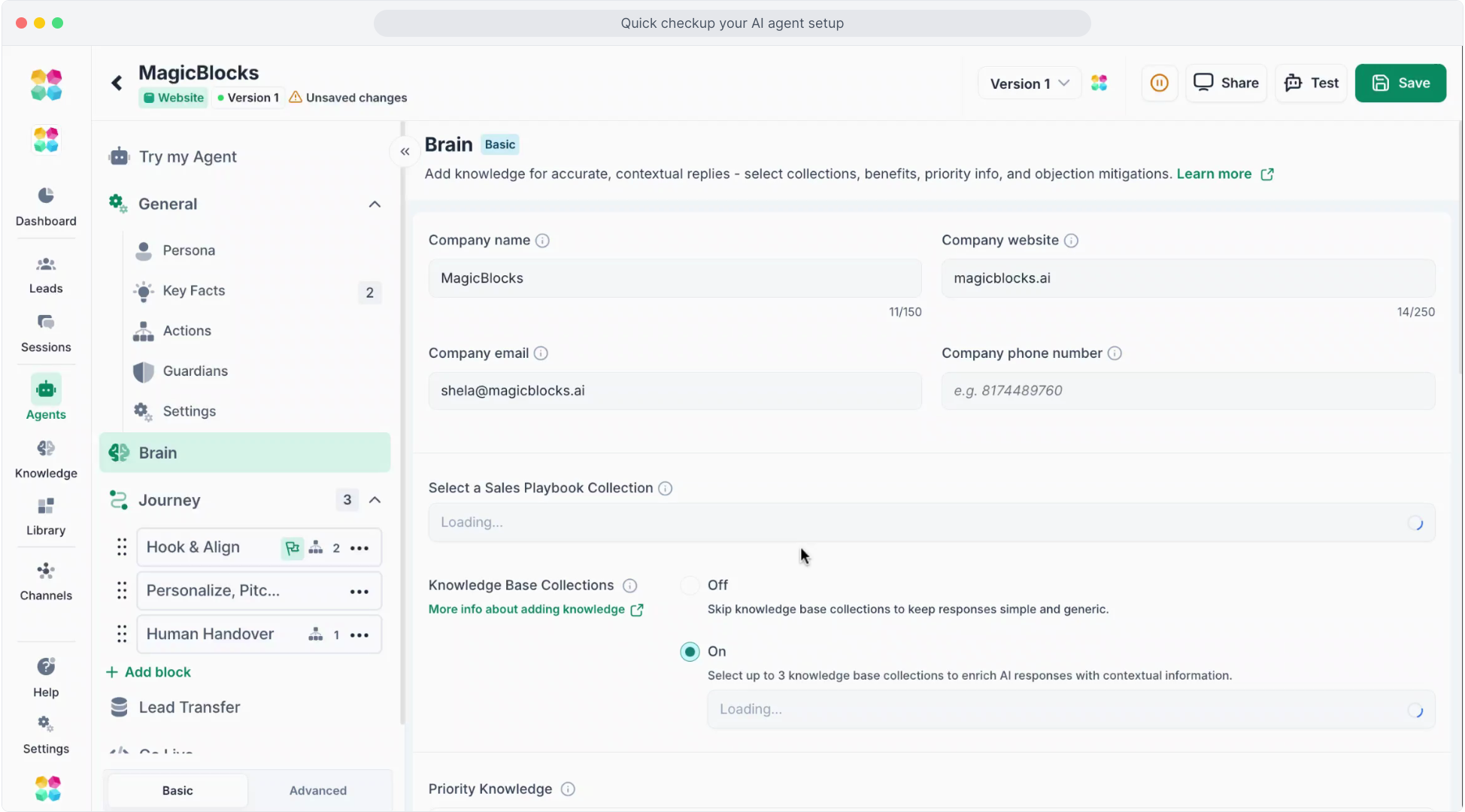Open Key Facts in General menu
1465x812 pixels.
(194, 291)
